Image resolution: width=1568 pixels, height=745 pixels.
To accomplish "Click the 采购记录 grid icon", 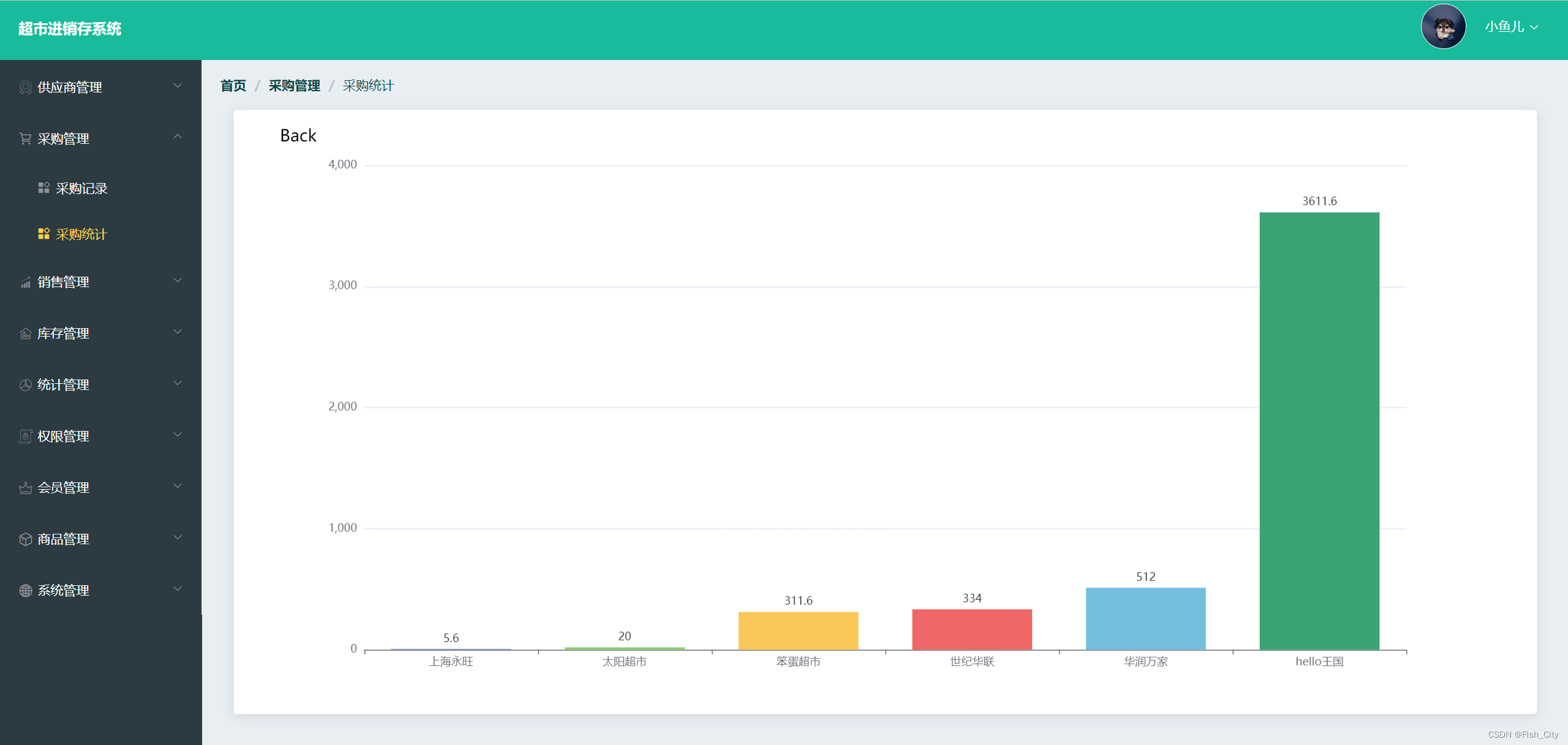I will [x=44, y=188].
